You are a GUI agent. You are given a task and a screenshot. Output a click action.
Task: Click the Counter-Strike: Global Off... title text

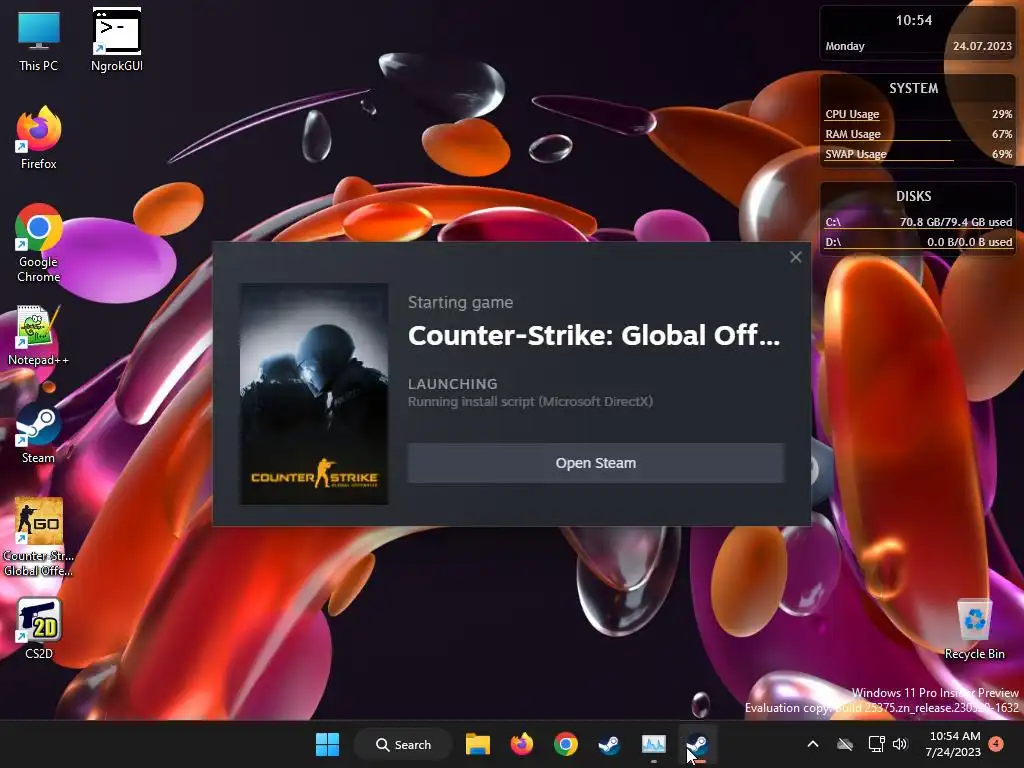click(594, 336)
